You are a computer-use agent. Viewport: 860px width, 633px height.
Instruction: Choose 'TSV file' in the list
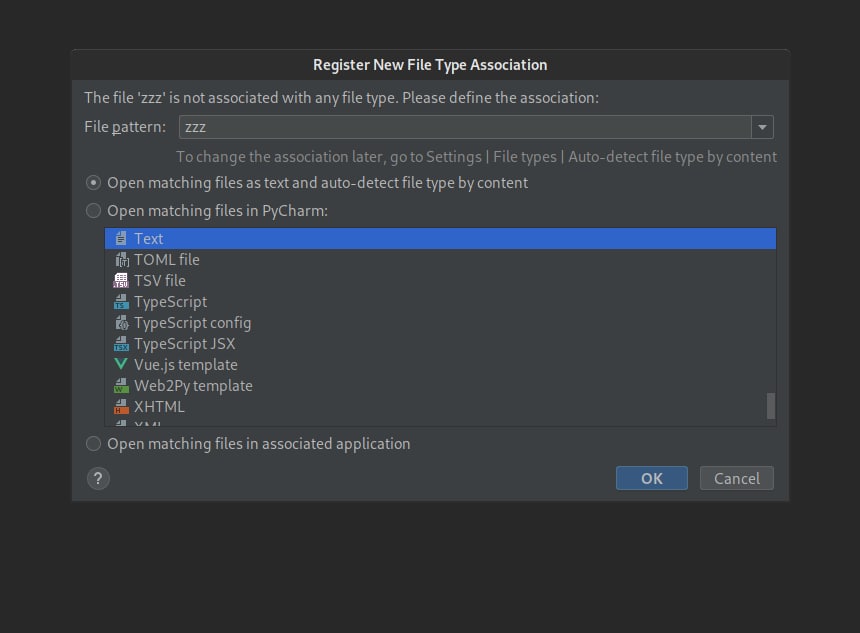(x=440, y=280)
